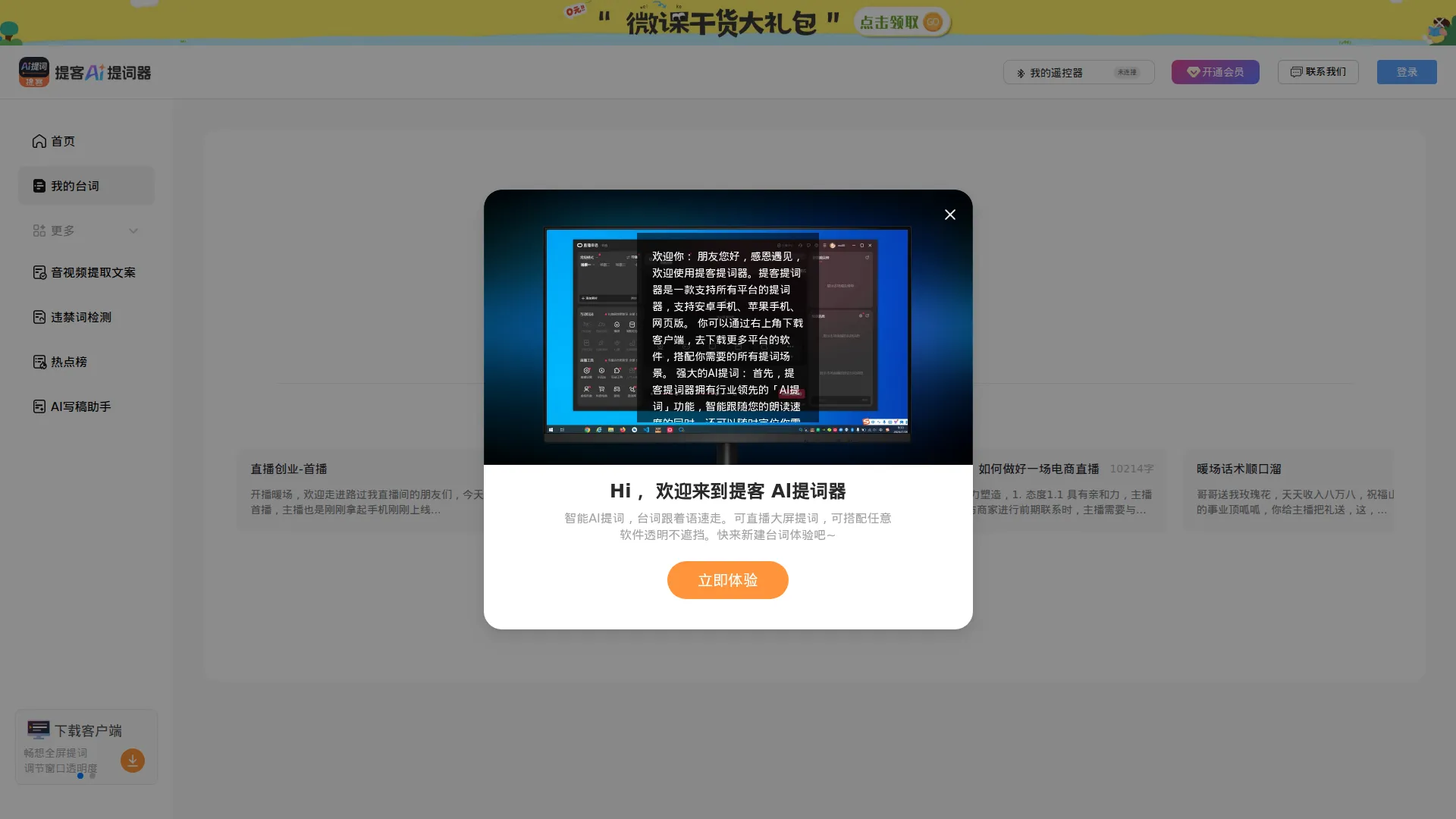Open 音视频提取文案 tool
Image resolution: width=1456 pixels, height=819 pixels.
pyautogui.click(x=86, y=272)
